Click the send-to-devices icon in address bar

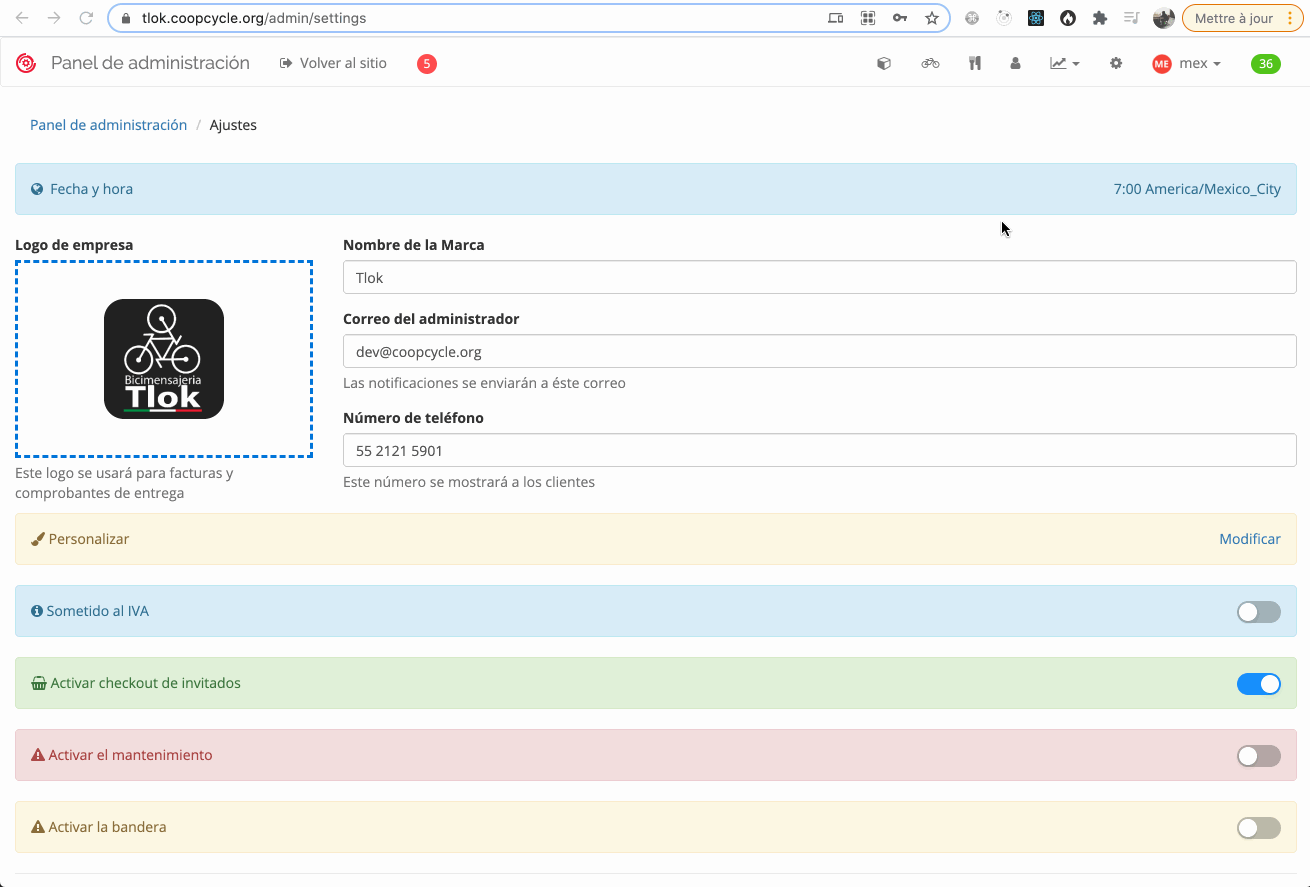point(836,18)
